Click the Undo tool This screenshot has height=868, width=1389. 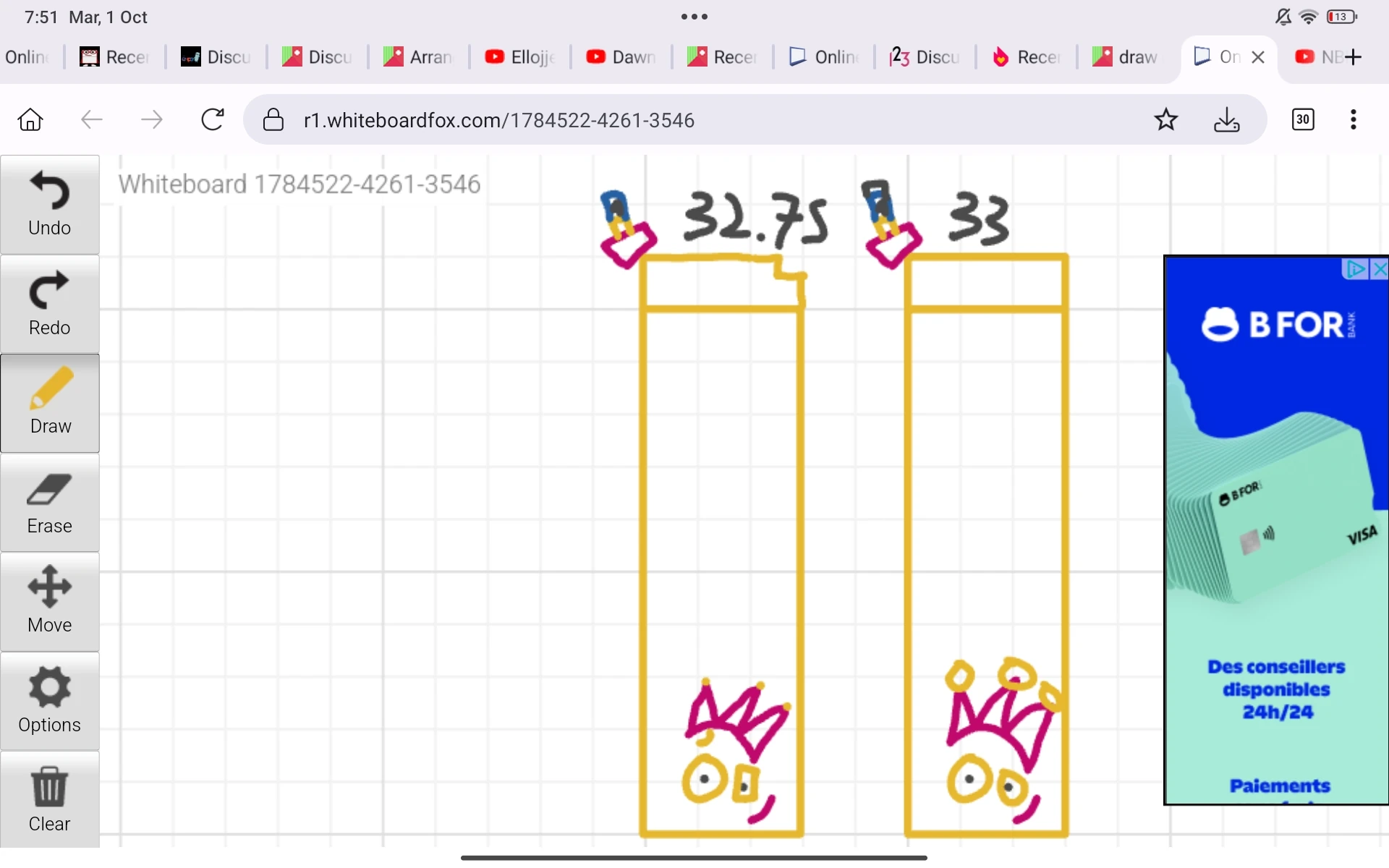pyautogui.click(x=49, y=205)
